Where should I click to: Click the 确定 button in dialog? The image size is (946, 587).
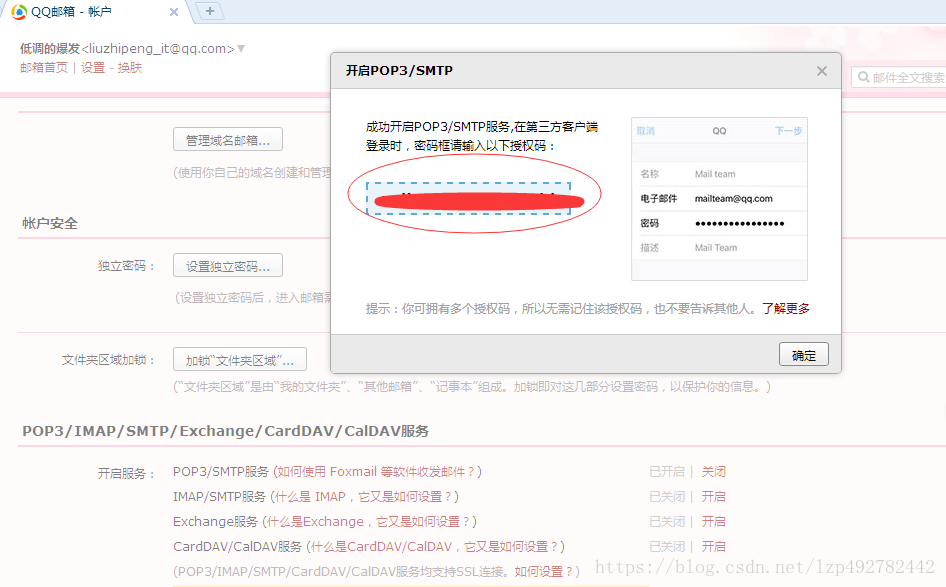[x=804, y=355]
